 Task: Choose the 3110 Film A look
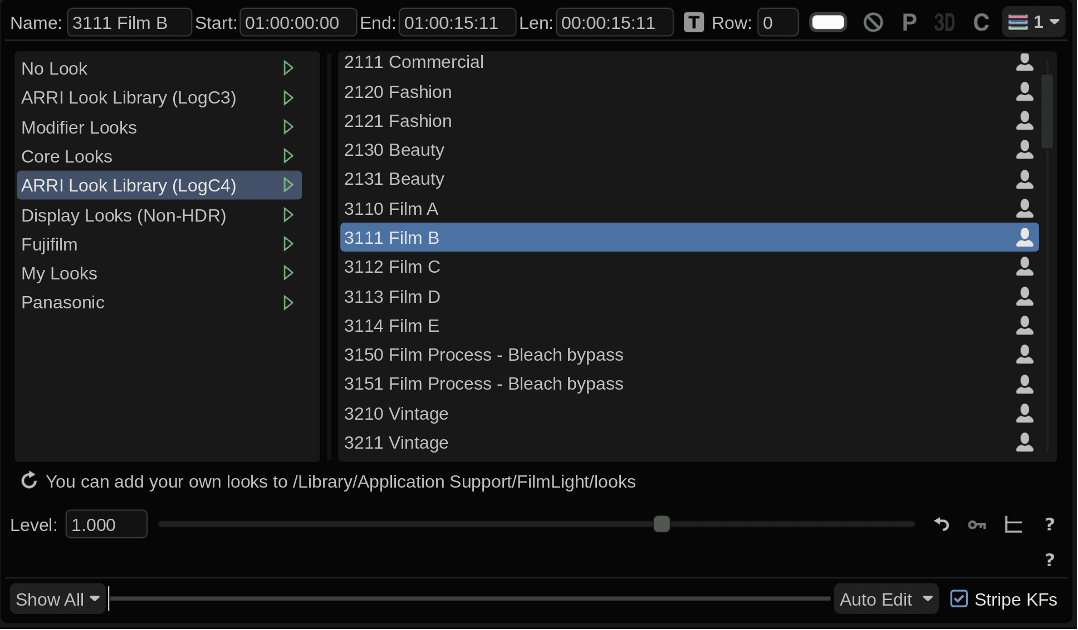pos(689,208)
